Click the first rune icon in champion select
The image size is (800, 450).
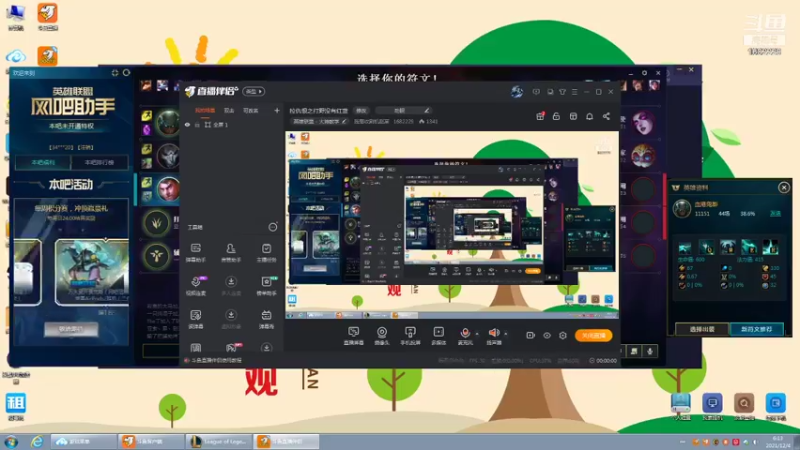coord(157,223)
